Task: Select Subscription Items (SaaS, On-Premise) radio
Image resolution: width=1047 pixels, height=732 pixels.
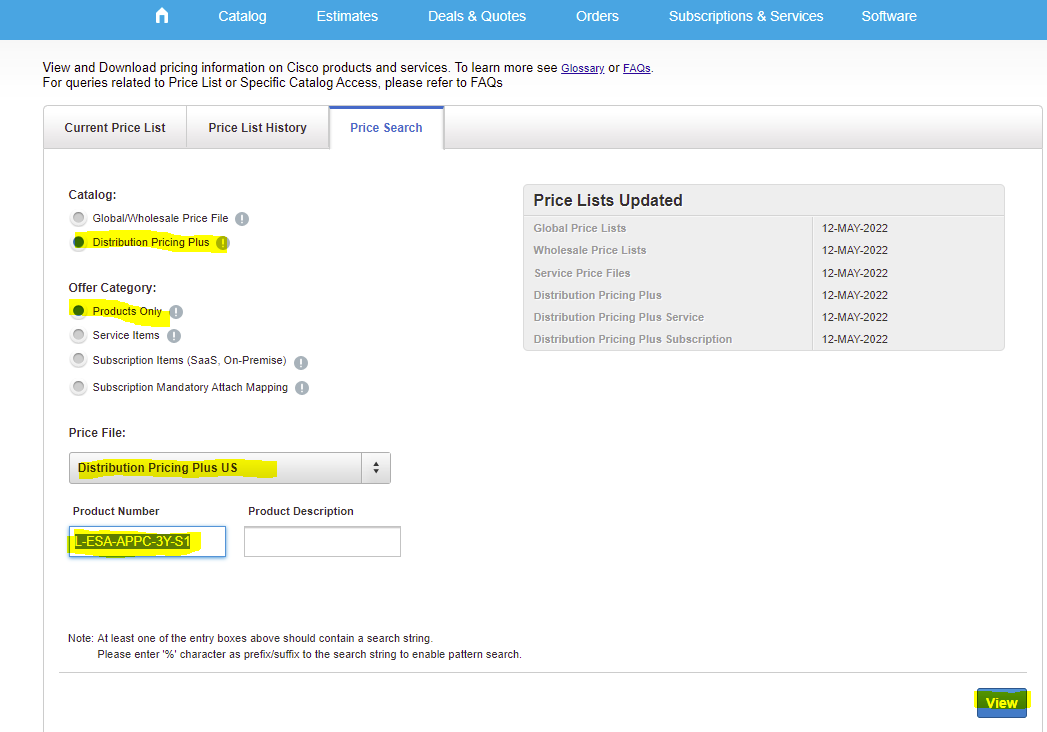Action: tap(79, 359)
